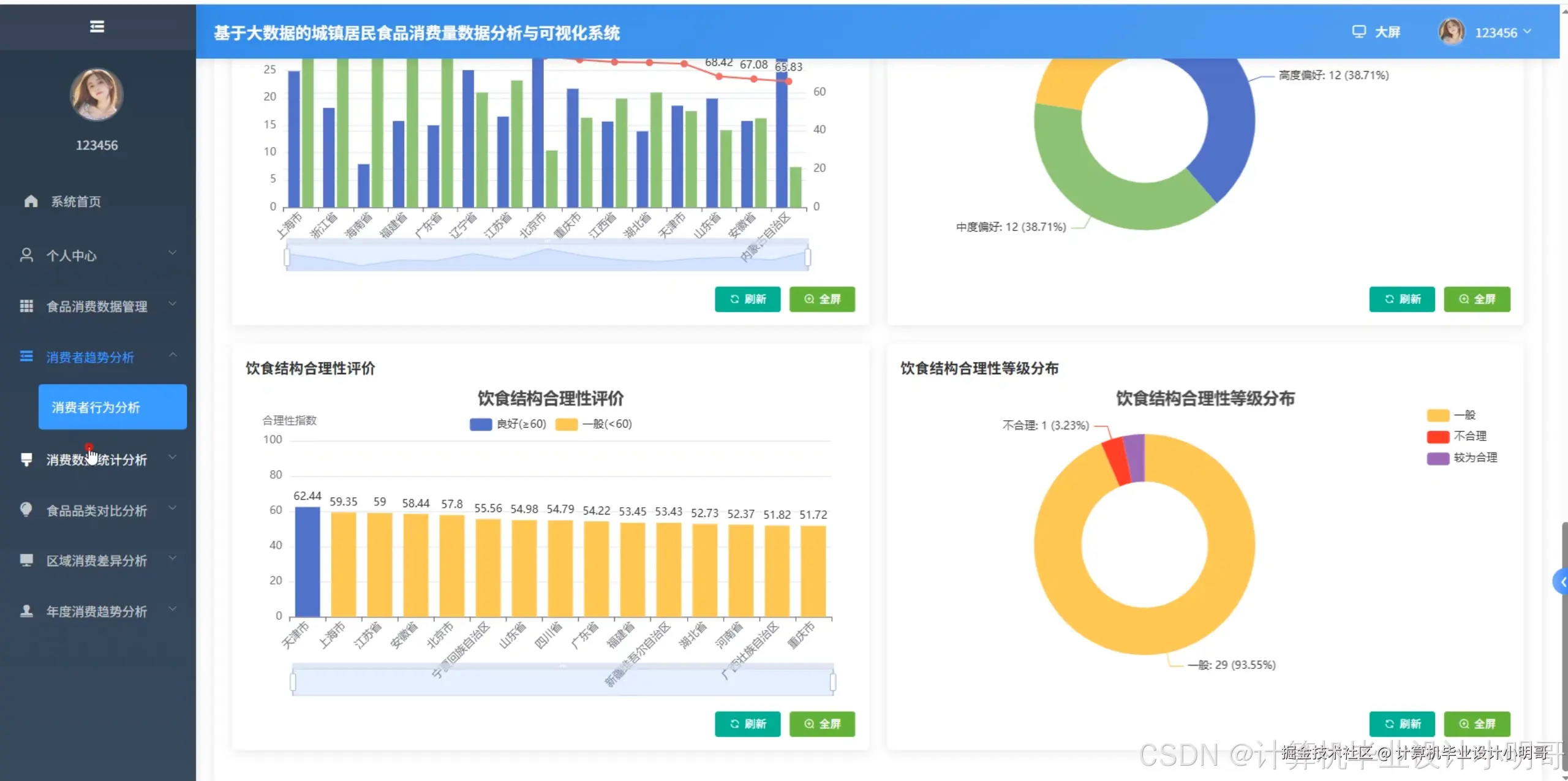
Task: Click 刷新 under 饮食结构合理性评价 chart
Action: [747, 723]
